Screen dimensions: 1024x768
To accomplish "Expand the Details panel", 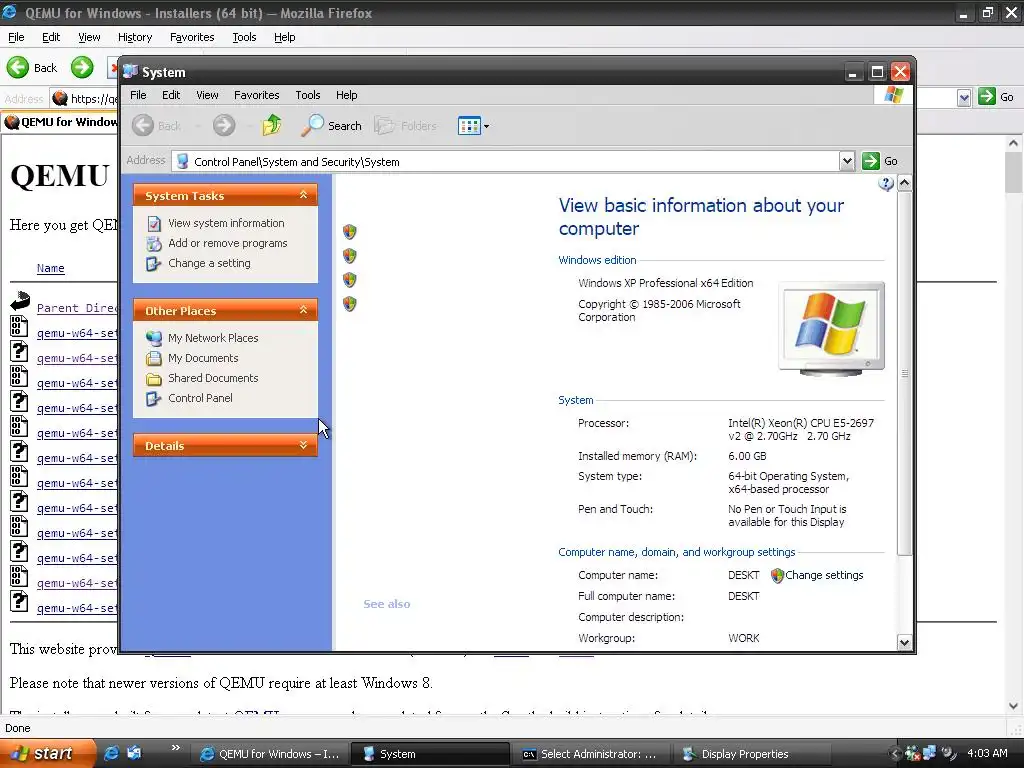I will coord(303,445).
